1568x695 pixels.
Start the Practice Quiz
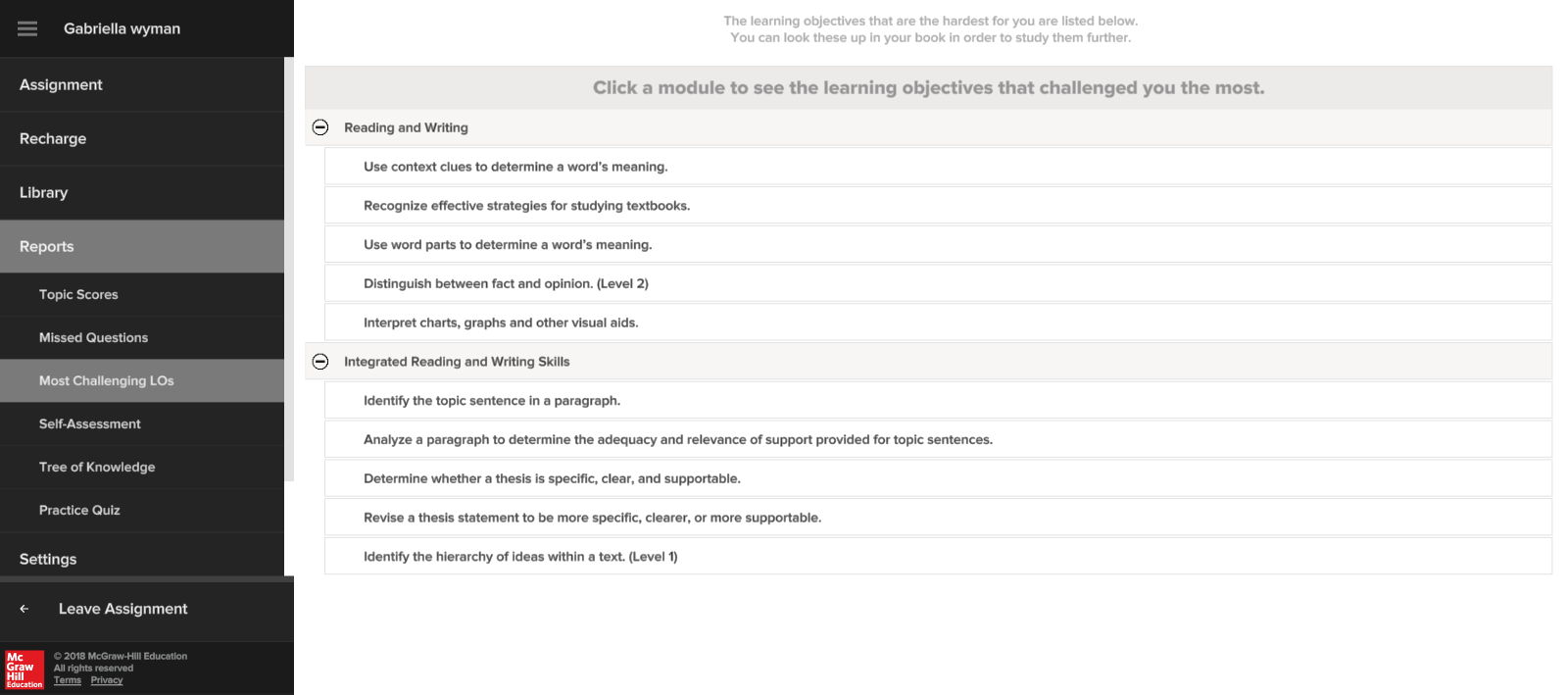pyautogui.click(x=142, y=510)
